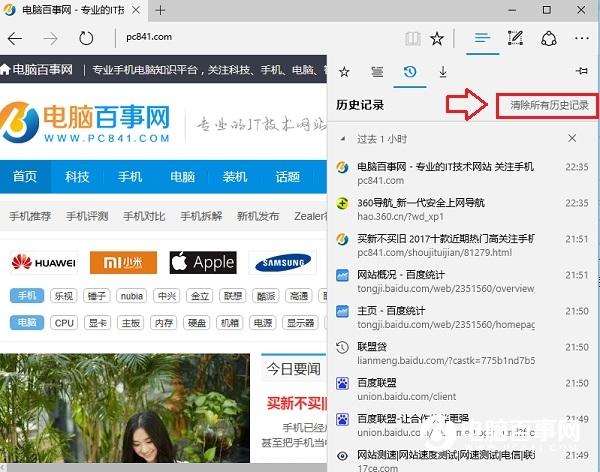
Task: Click the forward navigation arrow
Action: click(x=50, y=38)
